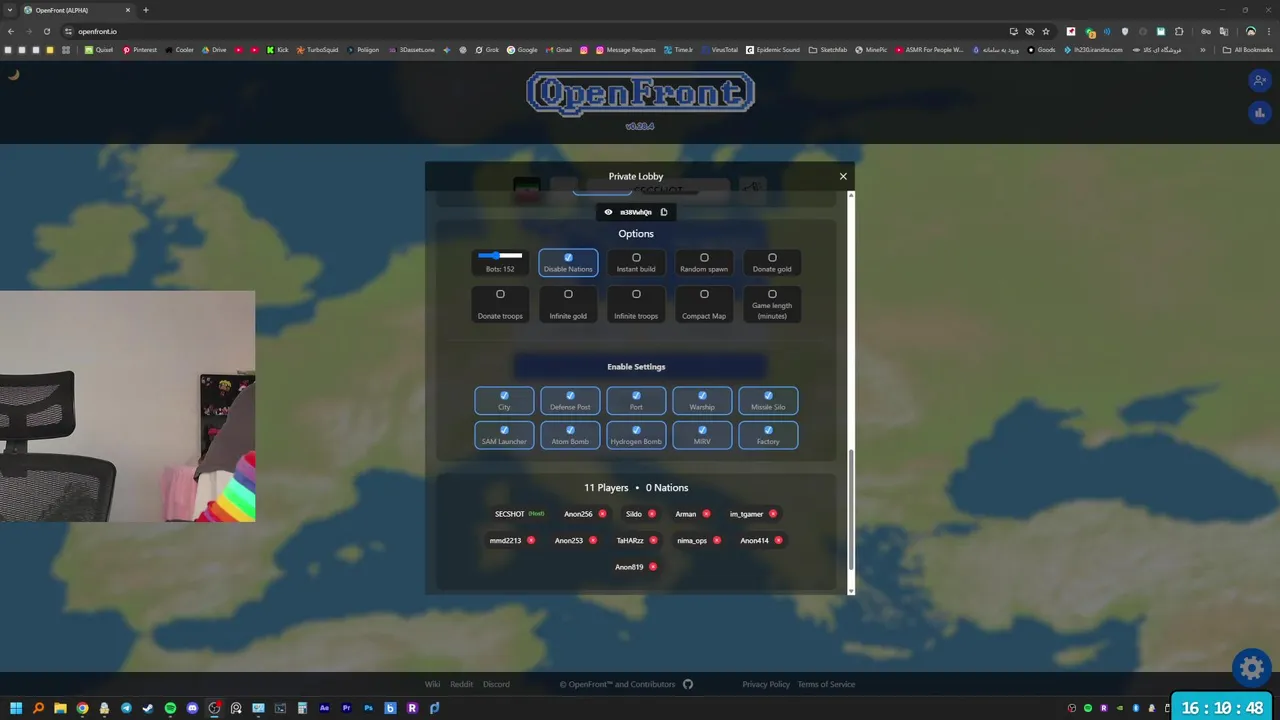Kick player Arman from lobby
Screen dimensions: 1280x720
coord(706,514)
